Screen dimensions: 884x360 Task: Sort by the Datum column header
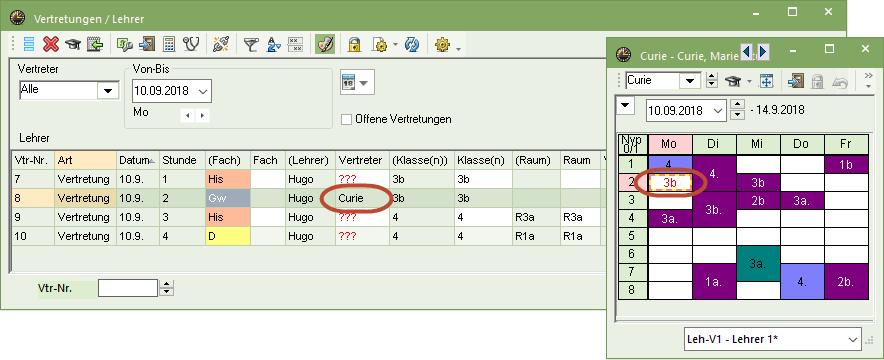[x=138, y=160]
